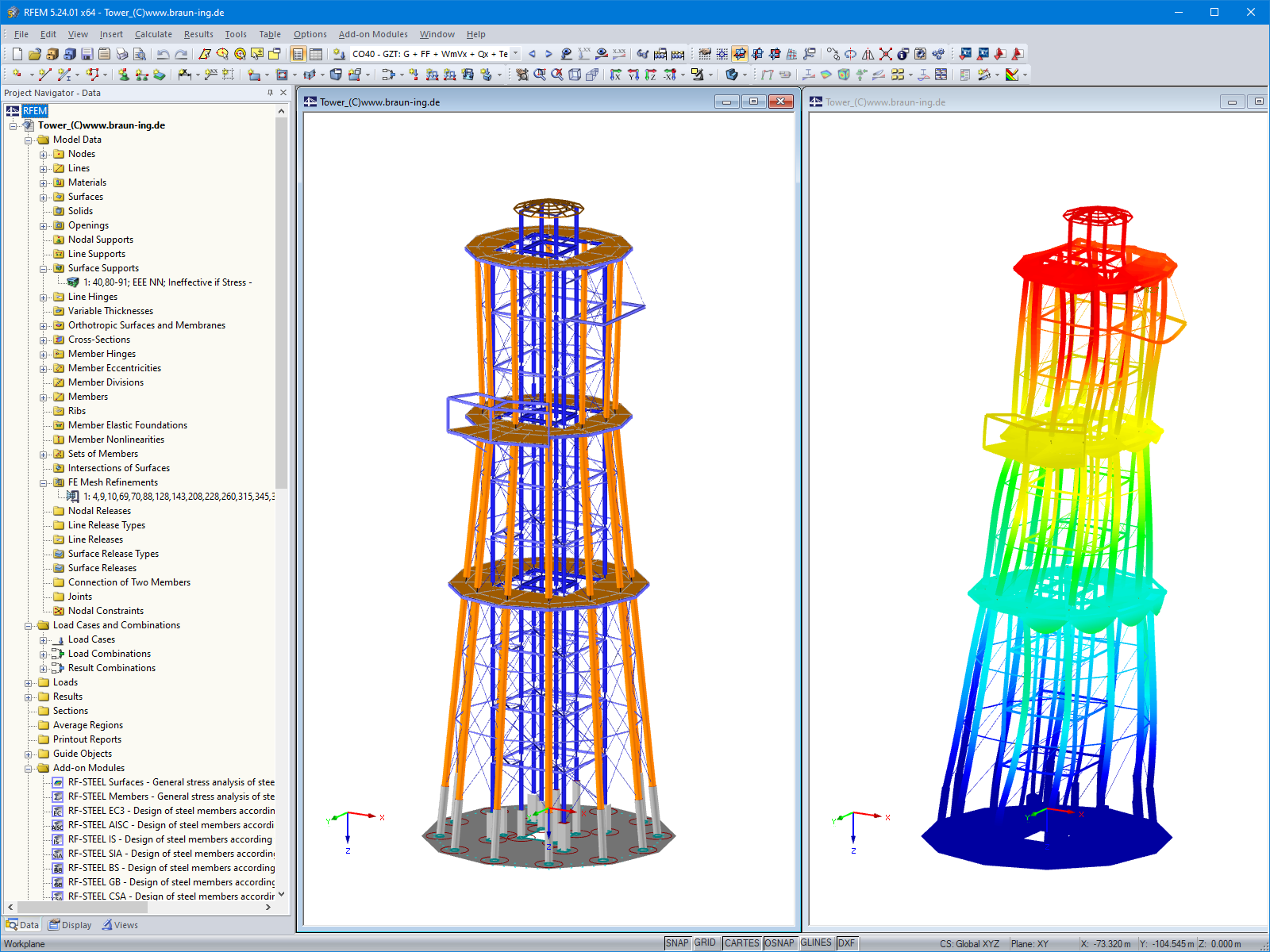Switch to the Display tab
Image resolution: width=1270 pixels, height=952 pixels.
70,924
